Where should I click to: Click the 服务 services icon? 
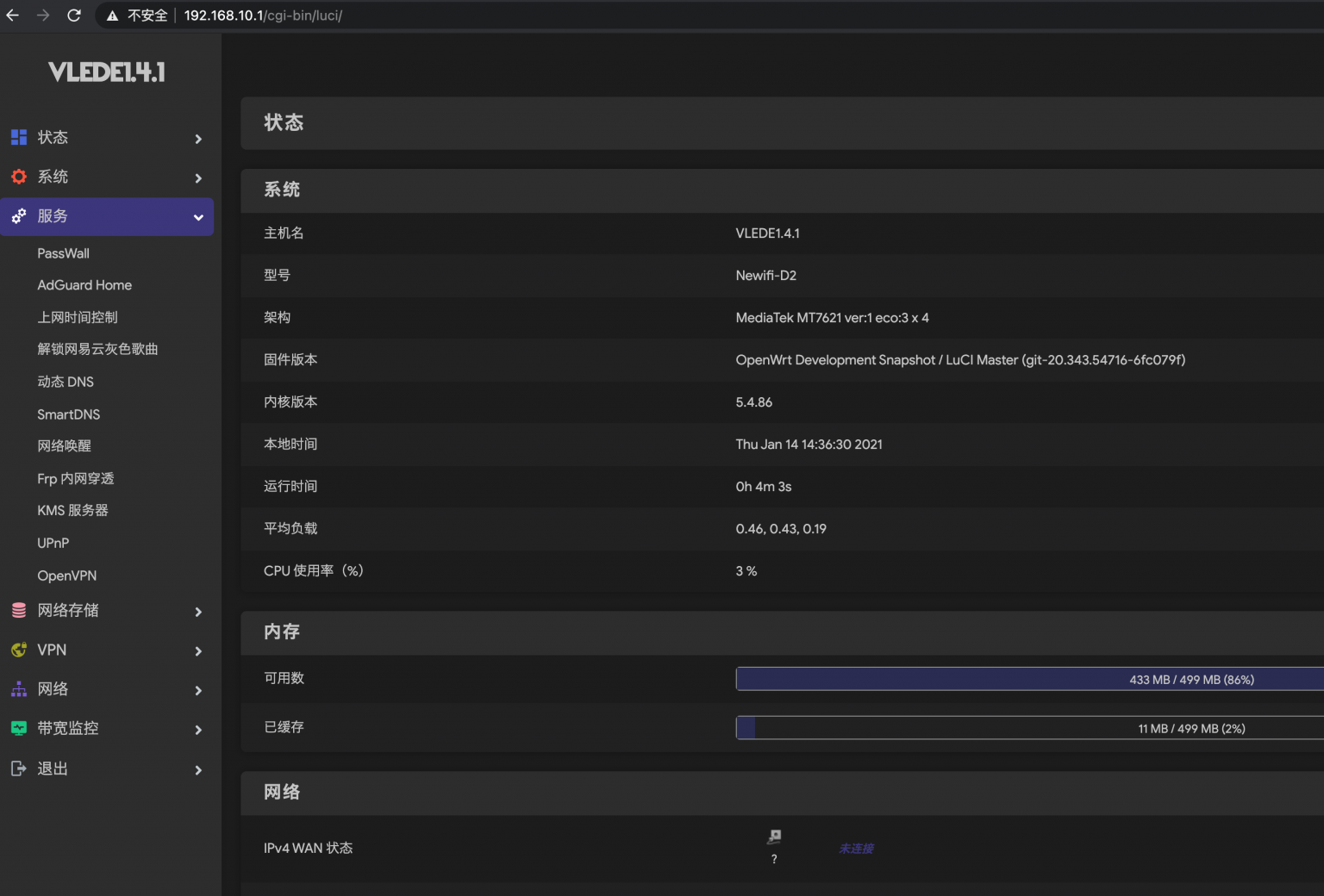click(x=19, y=216)
